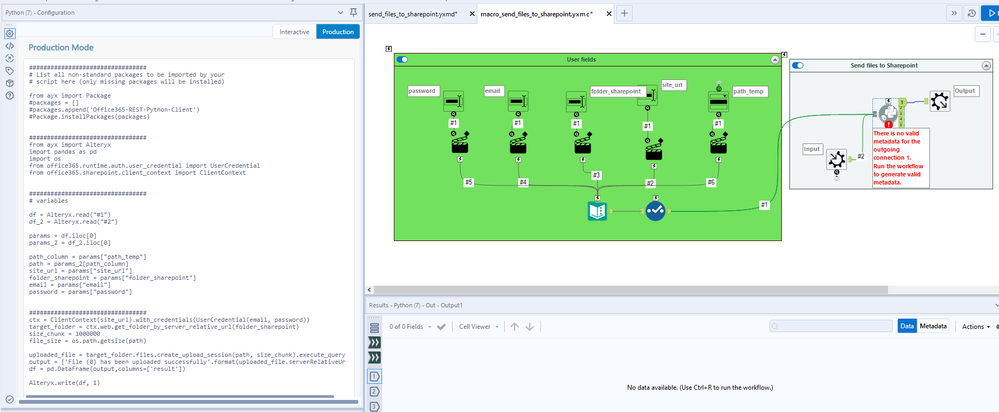999x412 pixels.
Task: Click the Output label on the canvas
Action: pyautogui.click(x=965, y=91)
